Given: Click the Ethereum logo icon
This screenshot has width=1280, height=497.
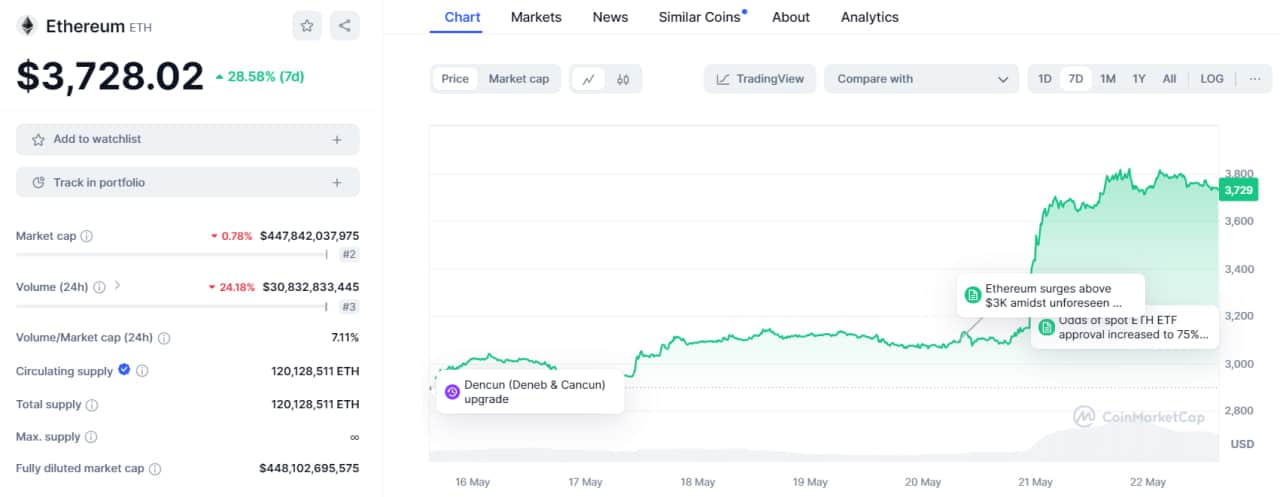Looking at the screenshot, I should [x=27, y=26].
